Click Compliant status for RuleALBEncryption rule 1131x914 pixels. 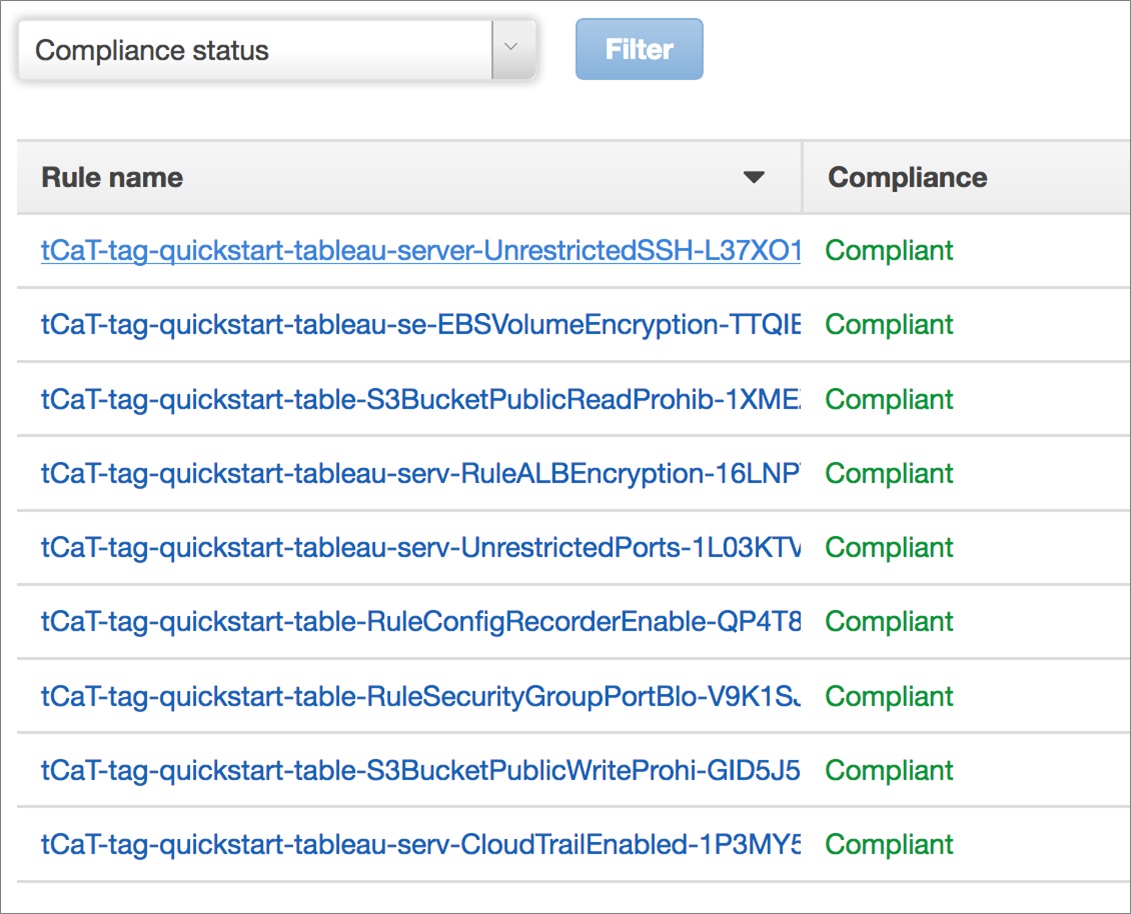point(889,473)
